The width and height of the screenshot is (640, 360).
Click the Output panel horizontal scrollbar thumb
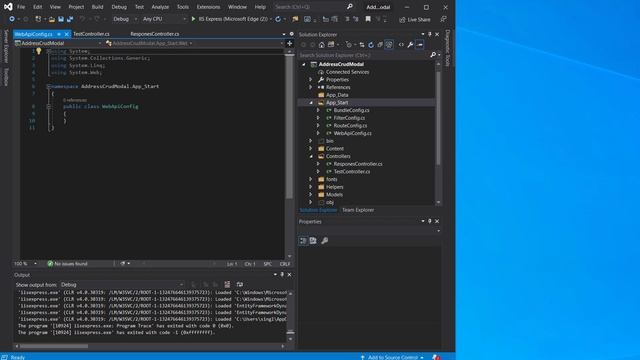[54, 346]
